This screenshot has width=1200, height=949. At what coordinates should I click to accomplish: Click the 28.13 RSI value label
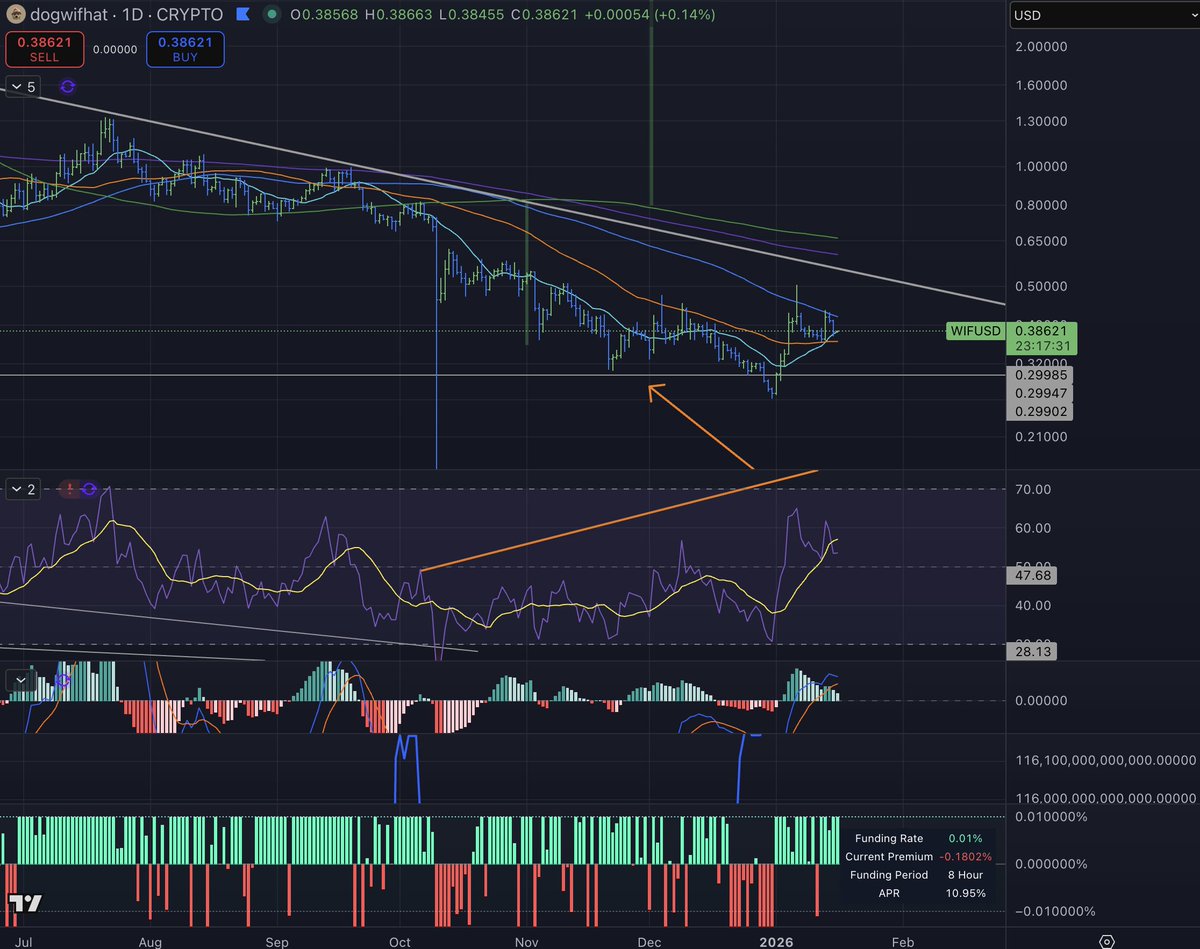pyautogui.click(x=1034, y=651)
